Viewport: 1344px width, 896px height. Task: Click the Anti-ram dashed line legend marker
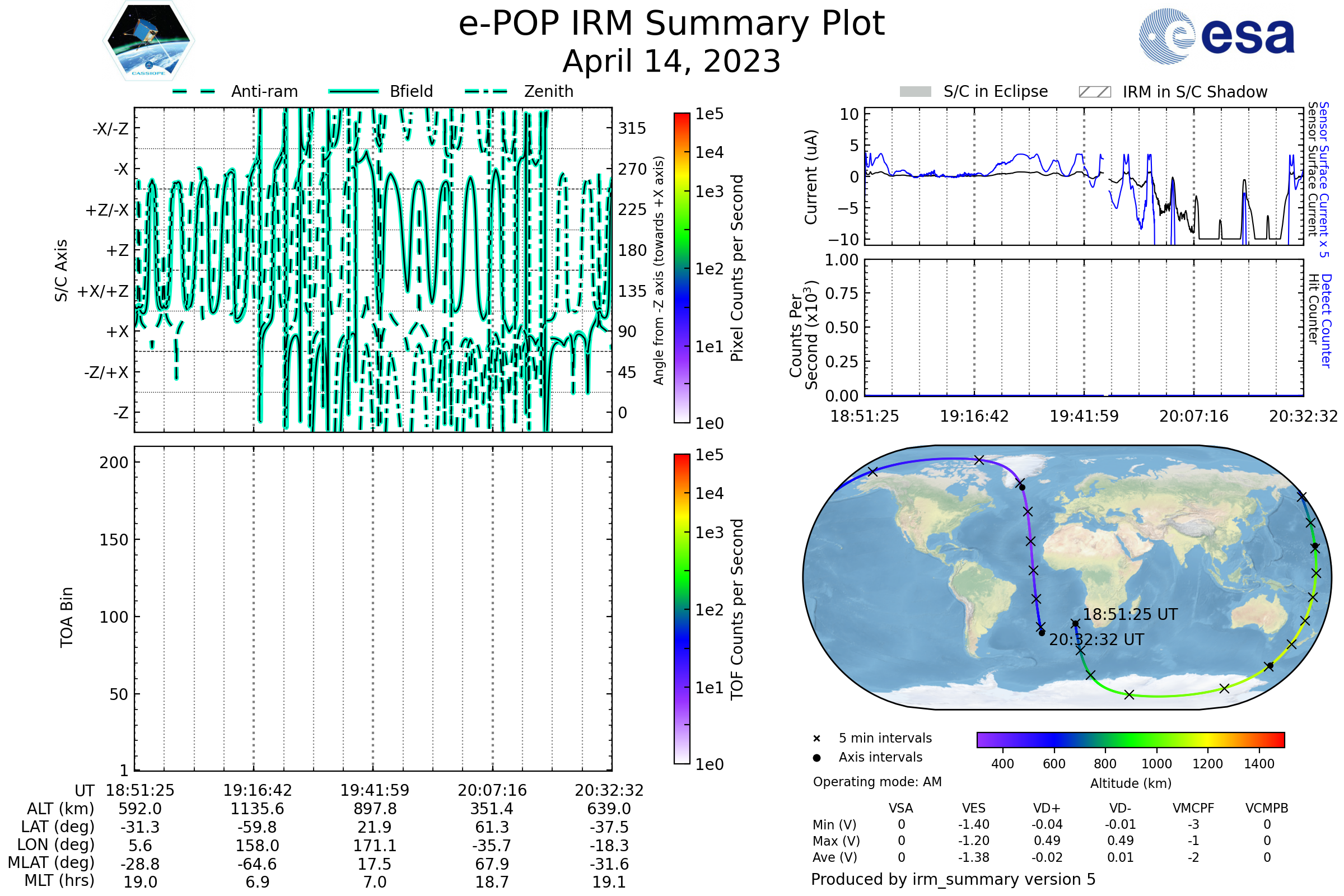pos(194,91)
